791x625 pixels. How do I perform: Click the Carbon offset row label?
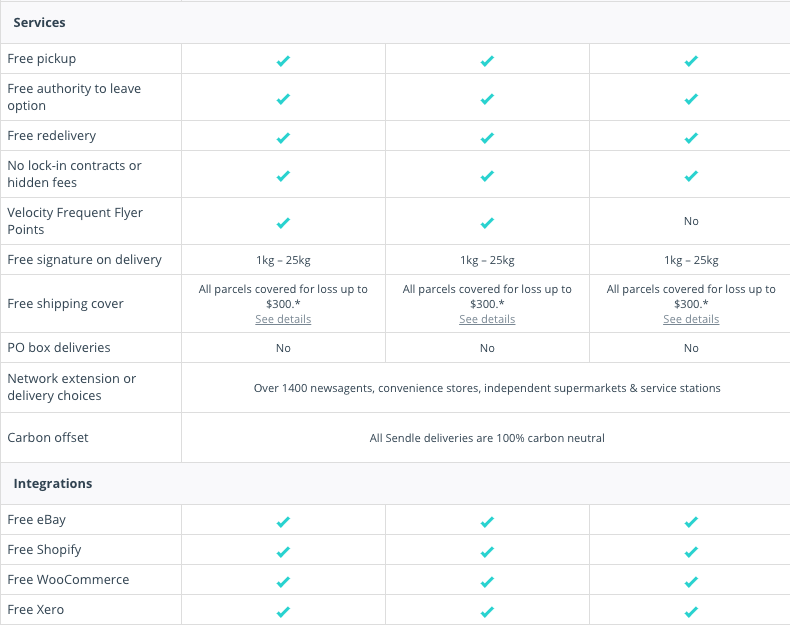point(48,437)
